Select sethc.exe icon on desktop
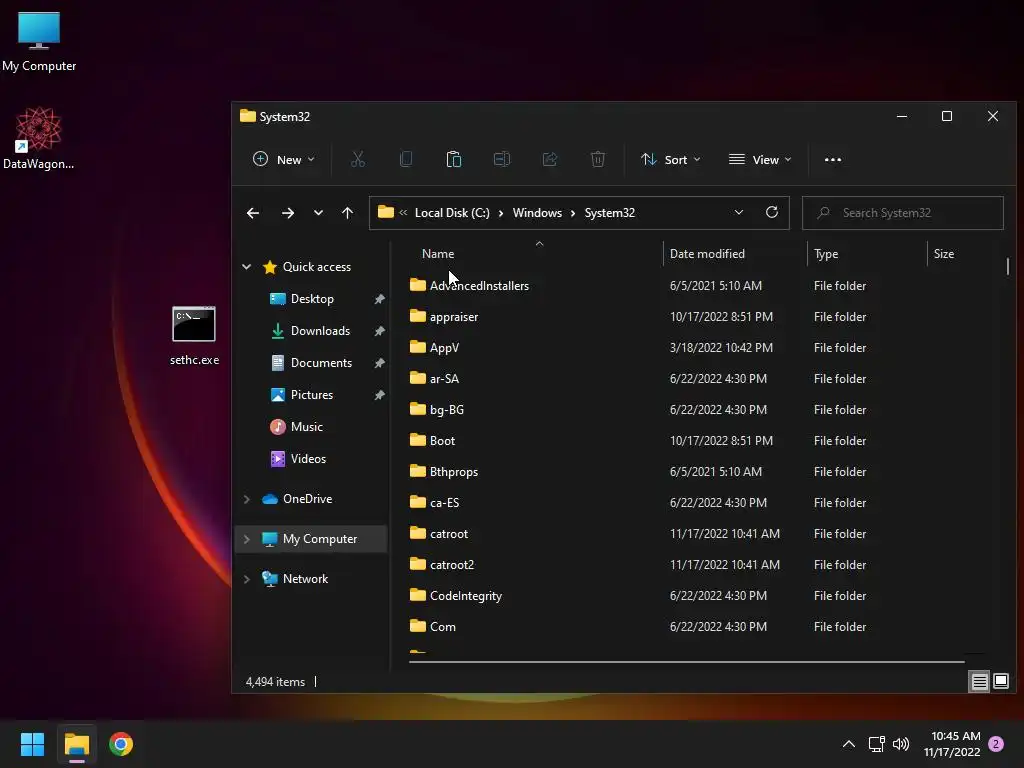 point(194,336)
